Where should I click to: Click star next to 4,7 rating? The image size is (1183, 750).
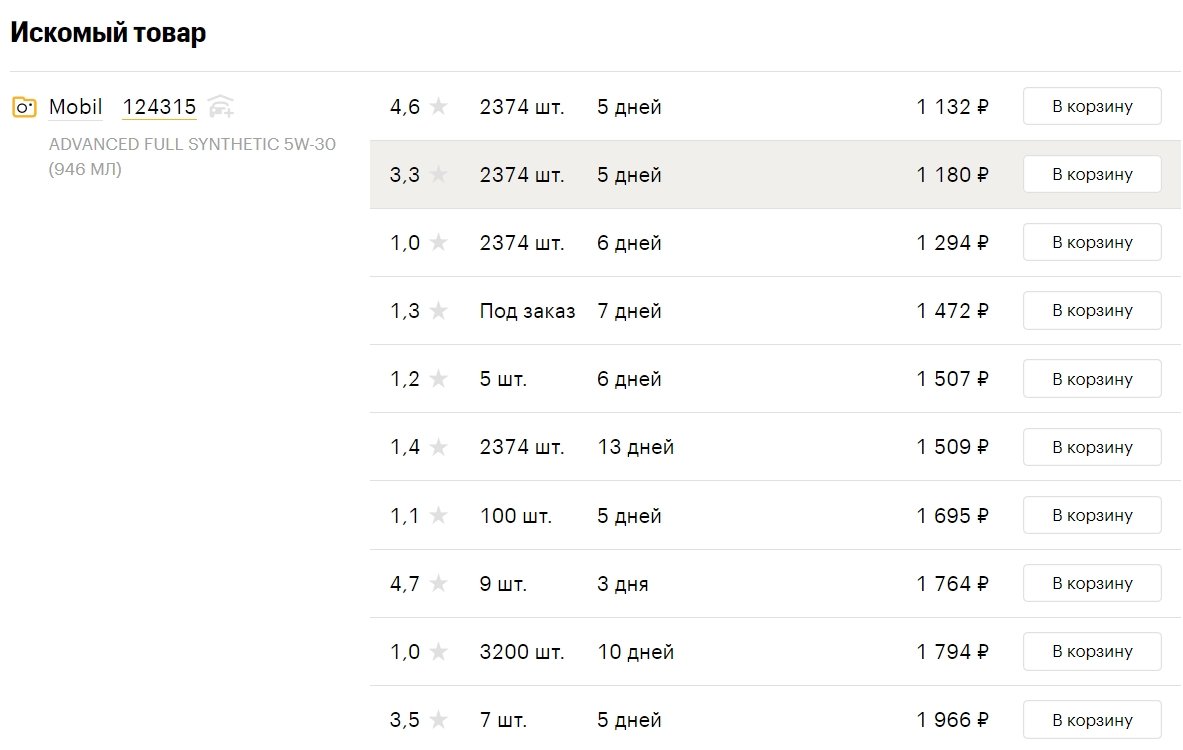tap(438, 583)
